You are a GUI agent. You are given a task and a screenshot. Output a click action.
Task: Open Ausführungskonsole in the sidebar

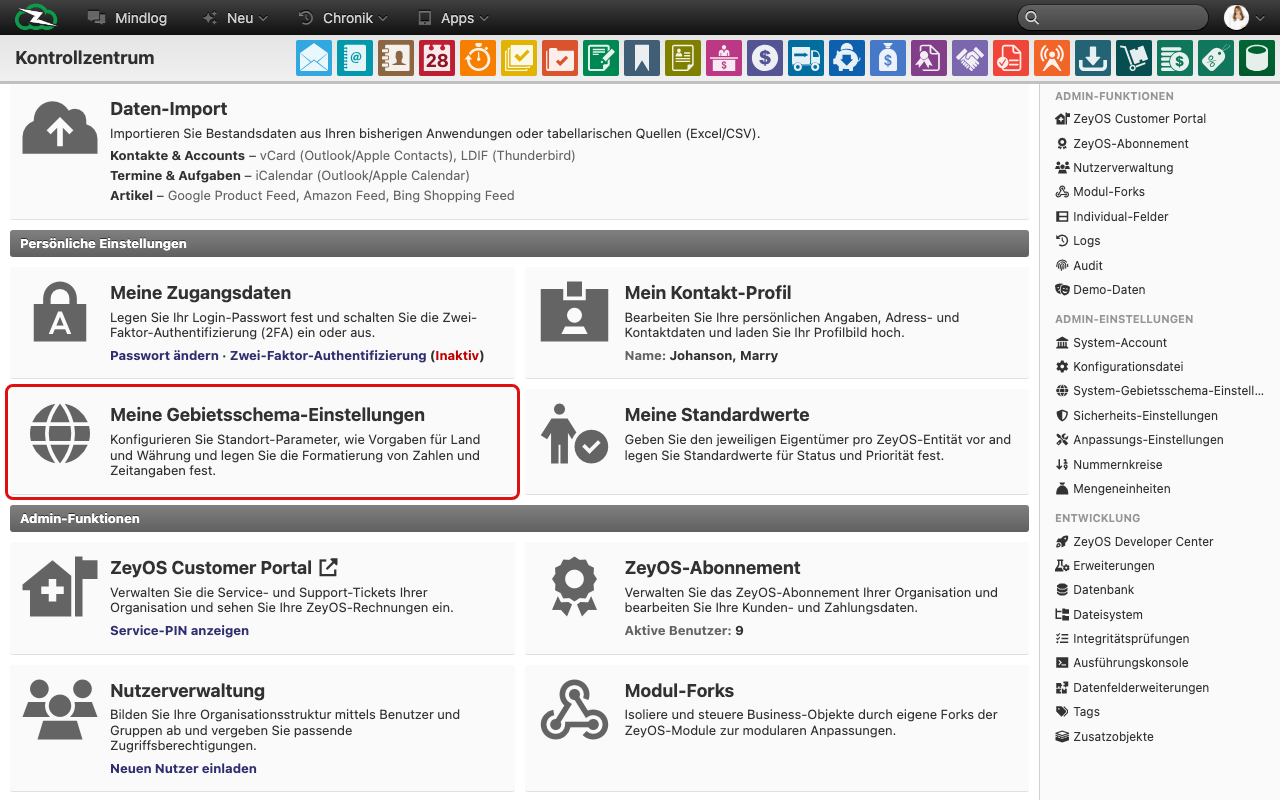coord(1122,662)
